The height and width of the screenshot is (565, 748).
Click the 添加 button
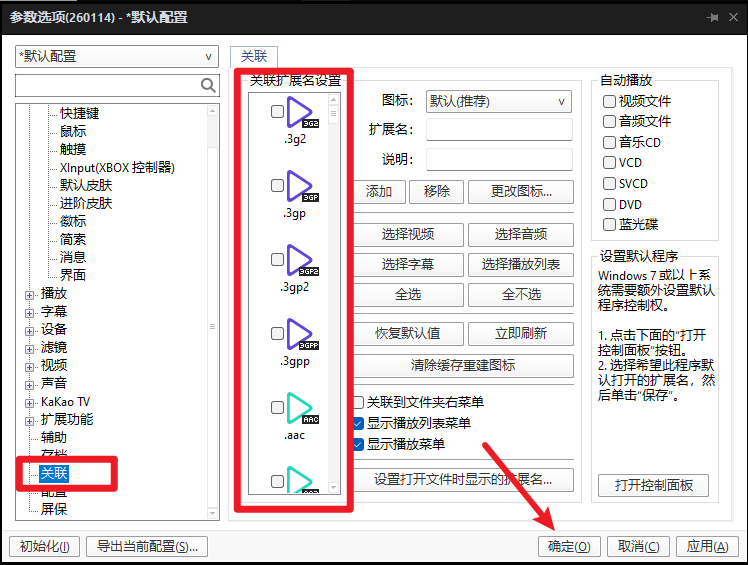pyautogui.click(x=380, y=192)
